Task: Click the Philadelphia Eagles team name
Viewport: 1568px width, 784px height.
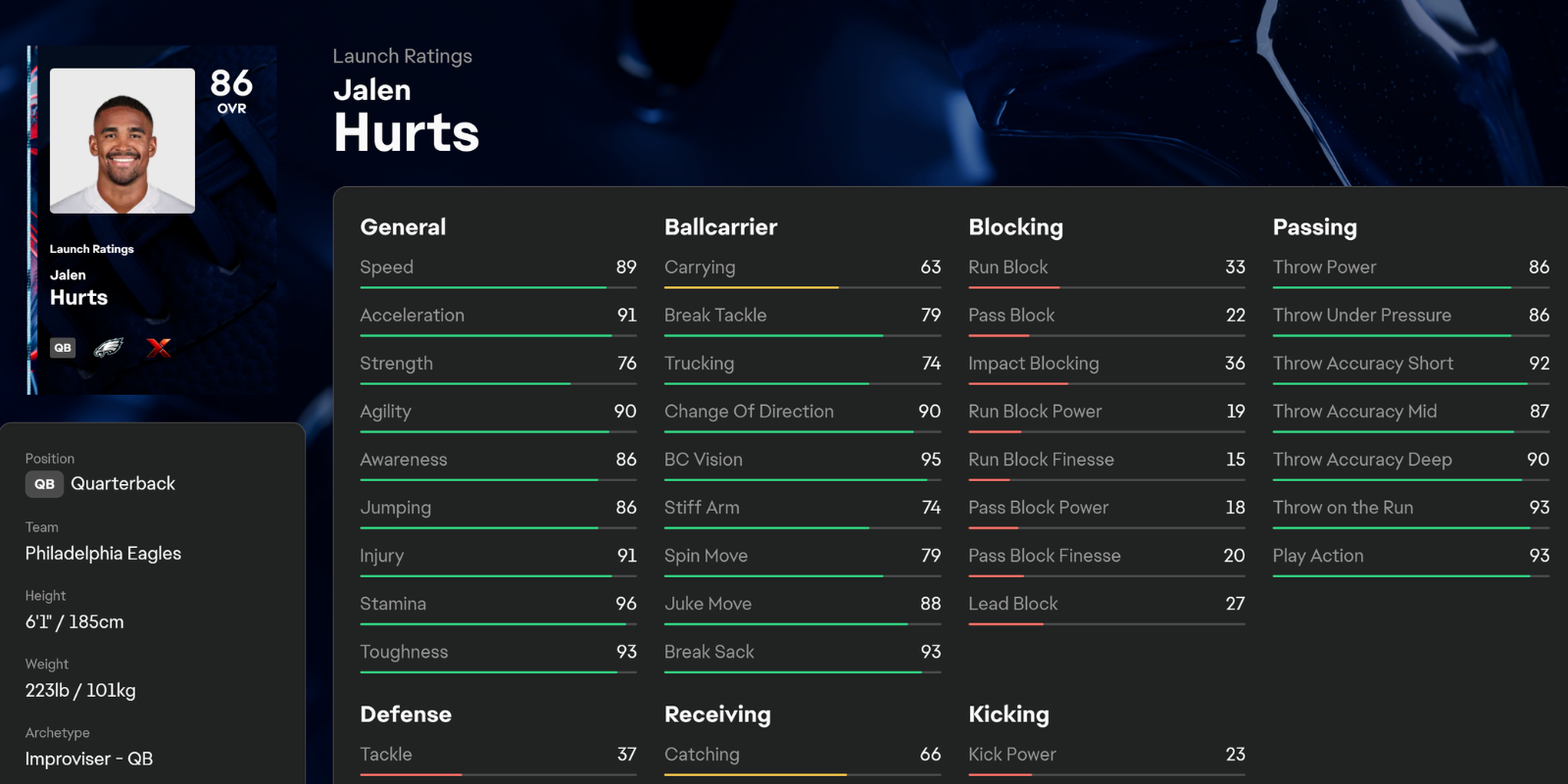Action: coord(103,554)
